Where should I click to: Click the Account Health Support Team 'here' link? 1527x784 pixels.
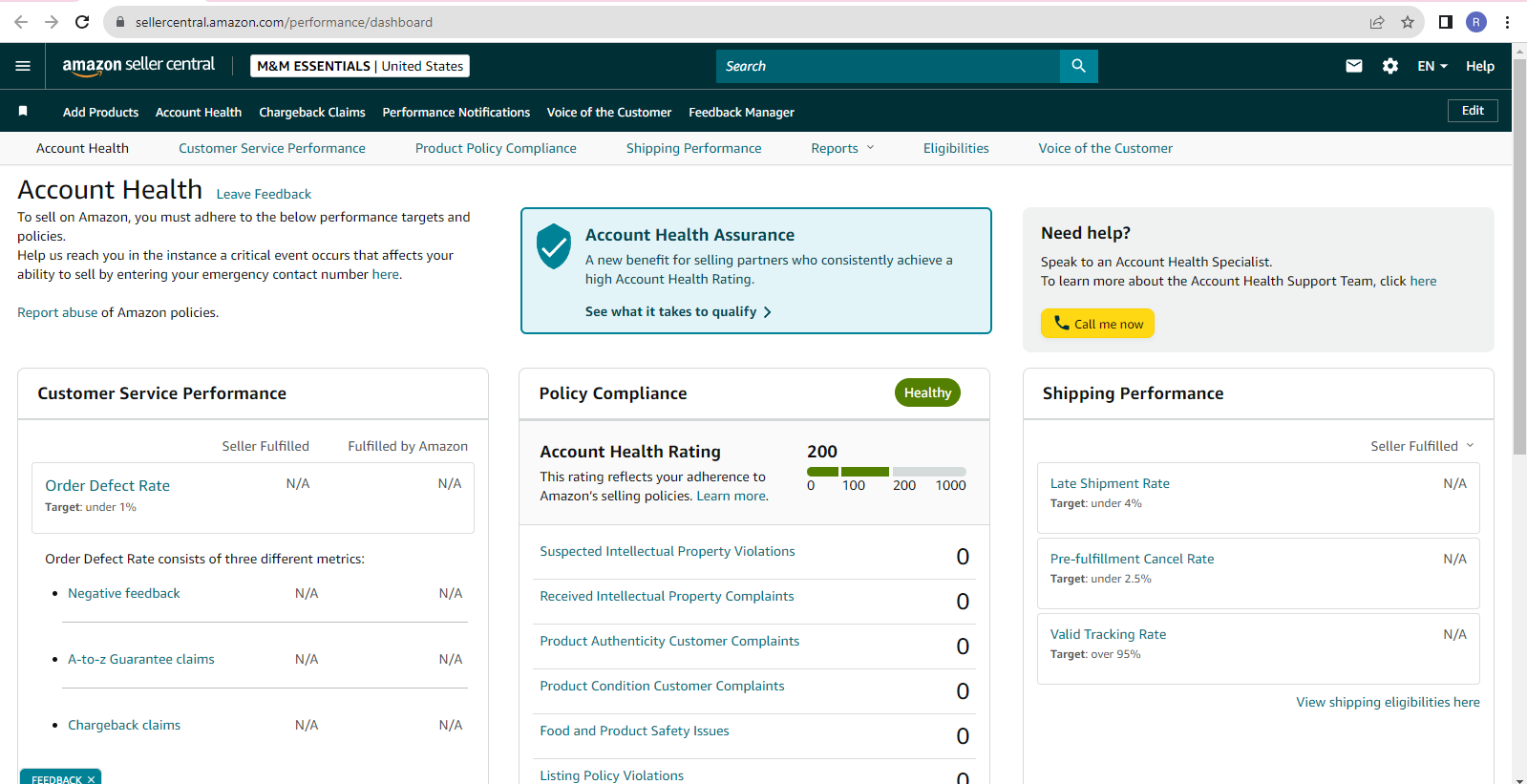pos(1423,281)
